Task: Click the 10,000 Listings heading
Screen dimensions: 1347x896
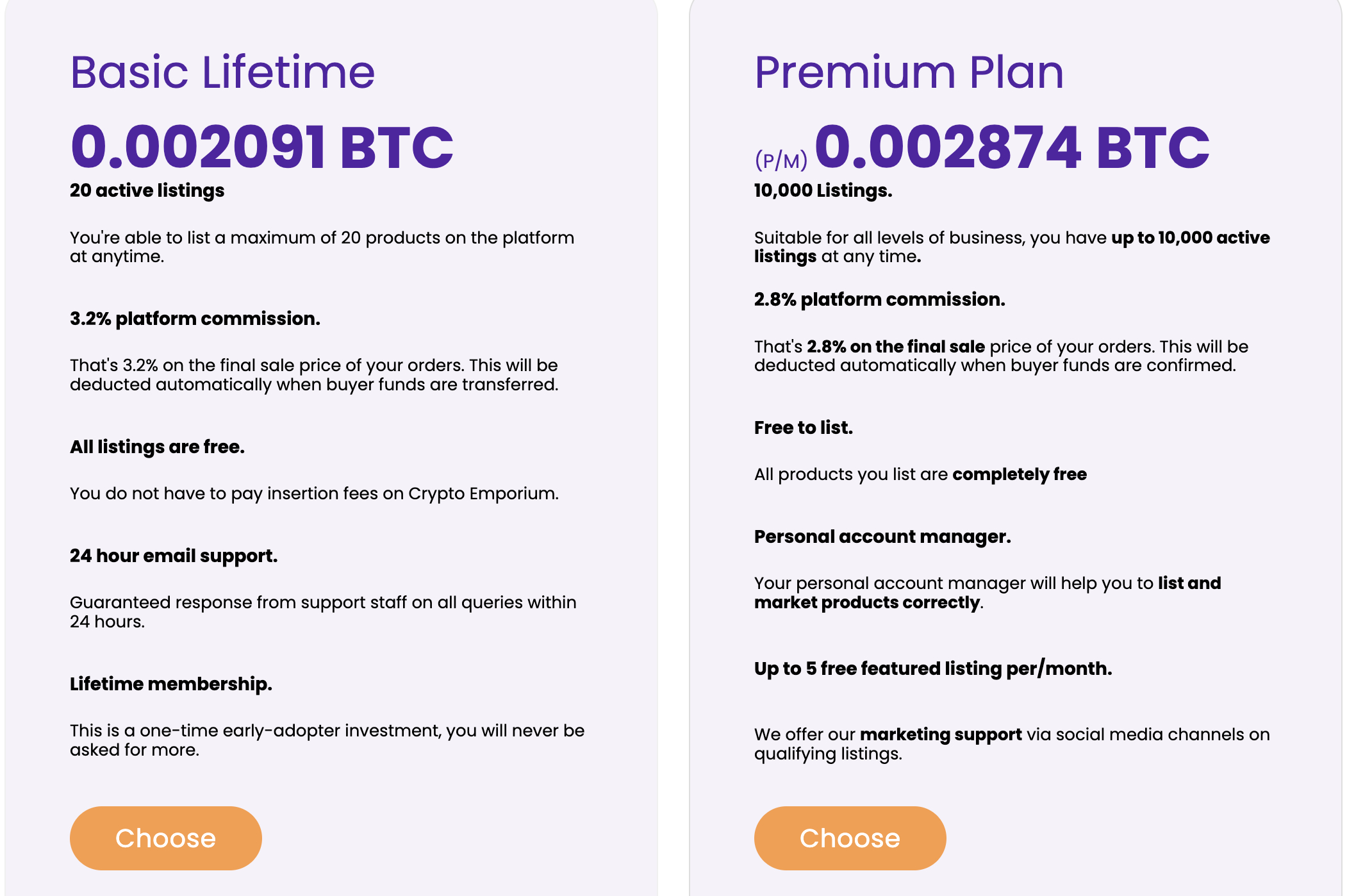Action: tap(823, 190)
